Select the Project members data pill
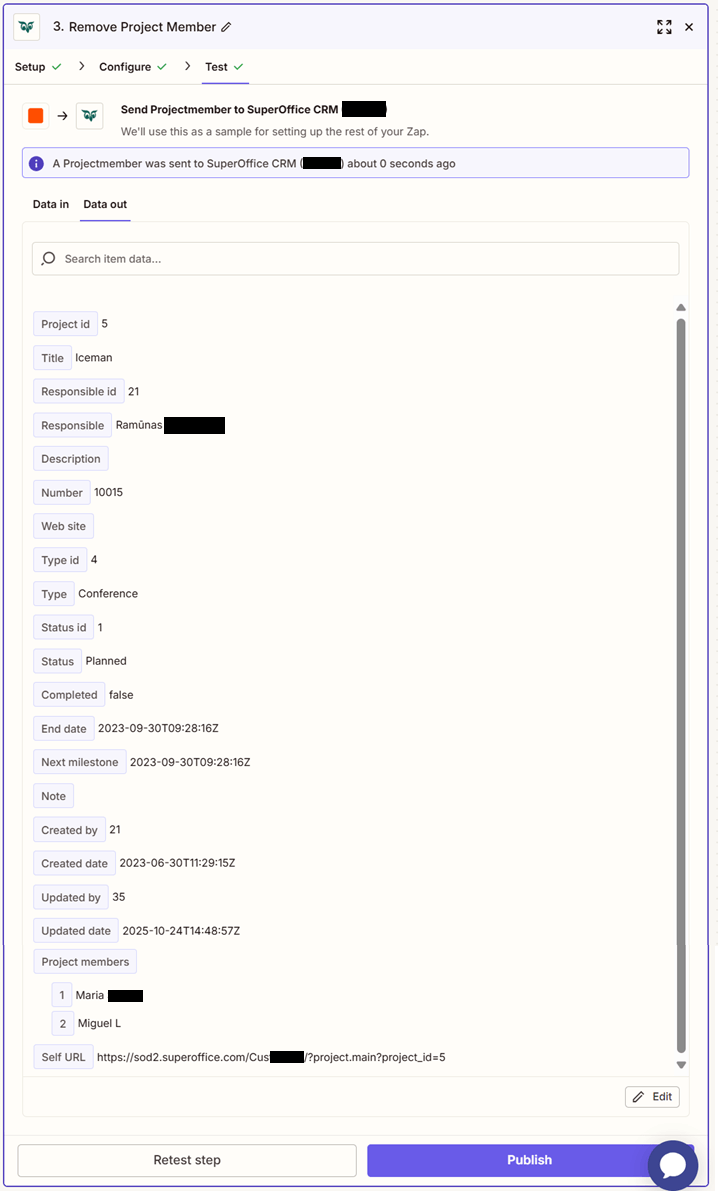 [85, 961]
